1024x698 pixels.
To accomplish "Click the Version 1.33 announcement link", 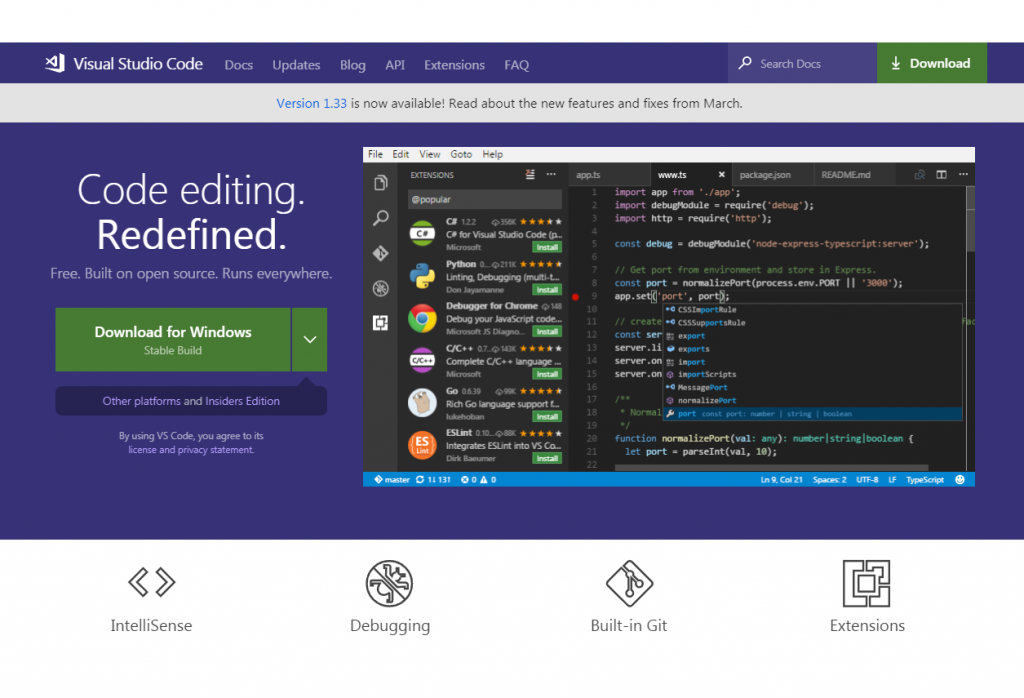I will [x=311, y=103].
